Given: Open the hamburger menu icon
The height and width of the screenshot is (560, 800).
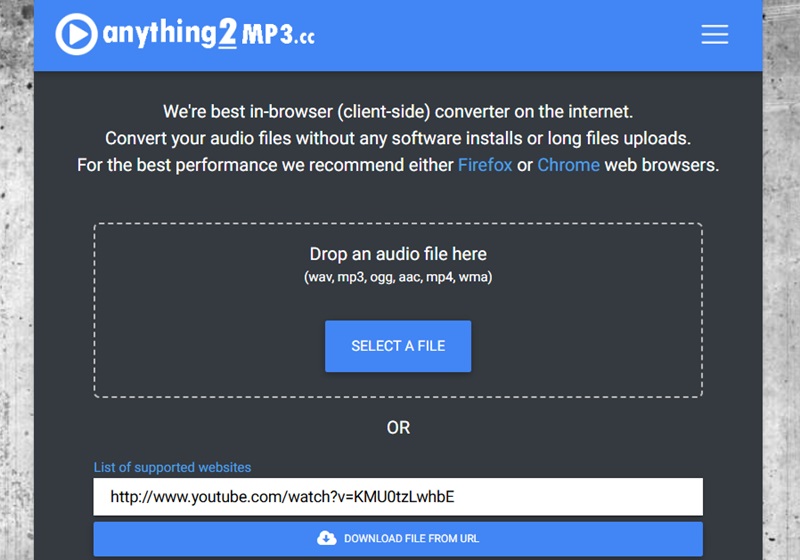Looking at the screenshot, I should [714, 34].
